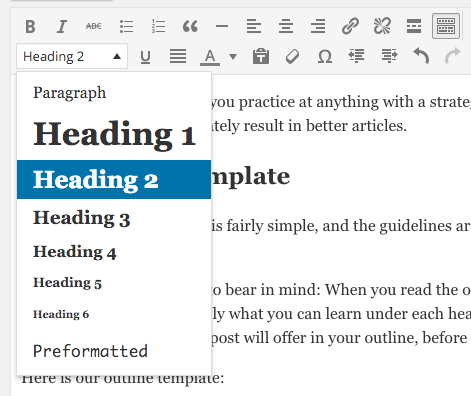The image size is (471, 396).
Task: Insert a horizontal line
Action: [x=222, y=26]
